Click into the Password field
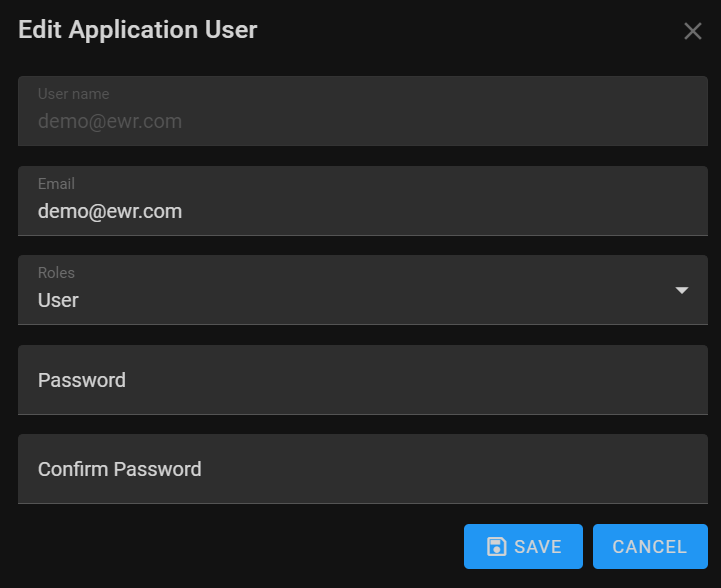The width and height of the screenshot is (721, 588). coord(363,380)
